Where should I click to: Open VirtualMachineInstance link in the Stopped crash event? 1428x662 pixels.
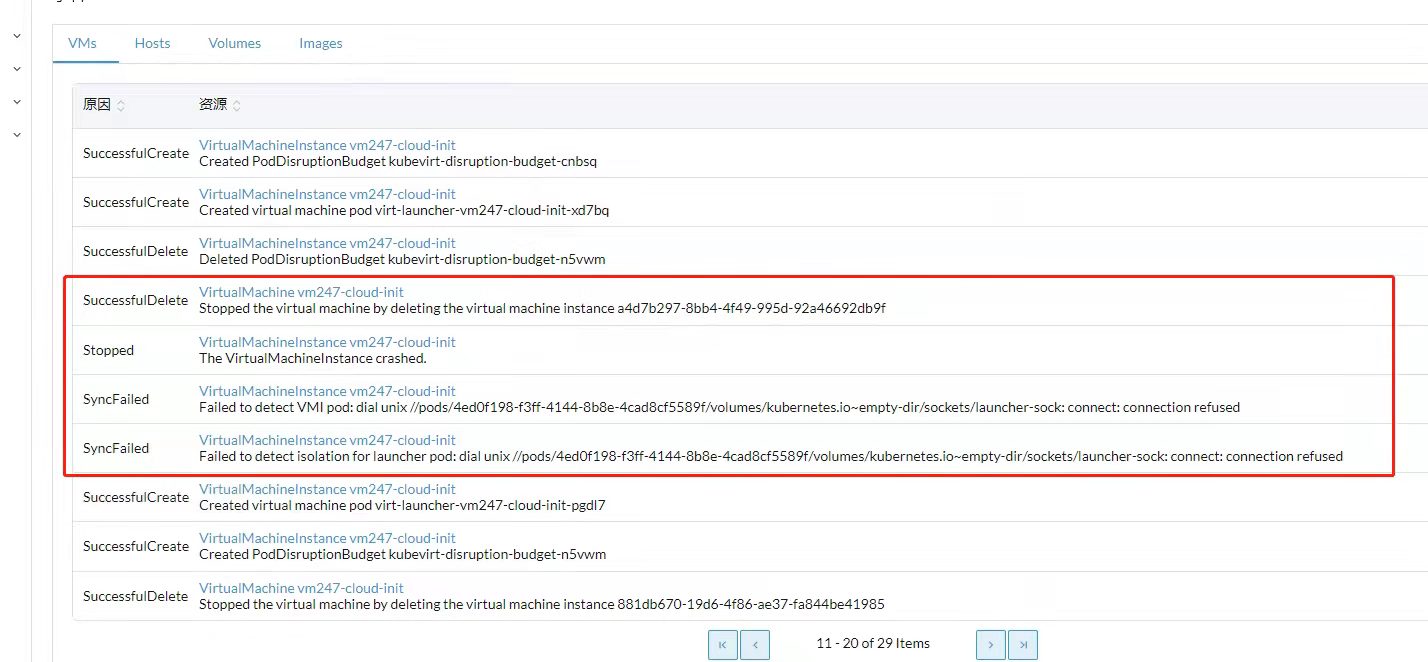(x=327, y=341)
